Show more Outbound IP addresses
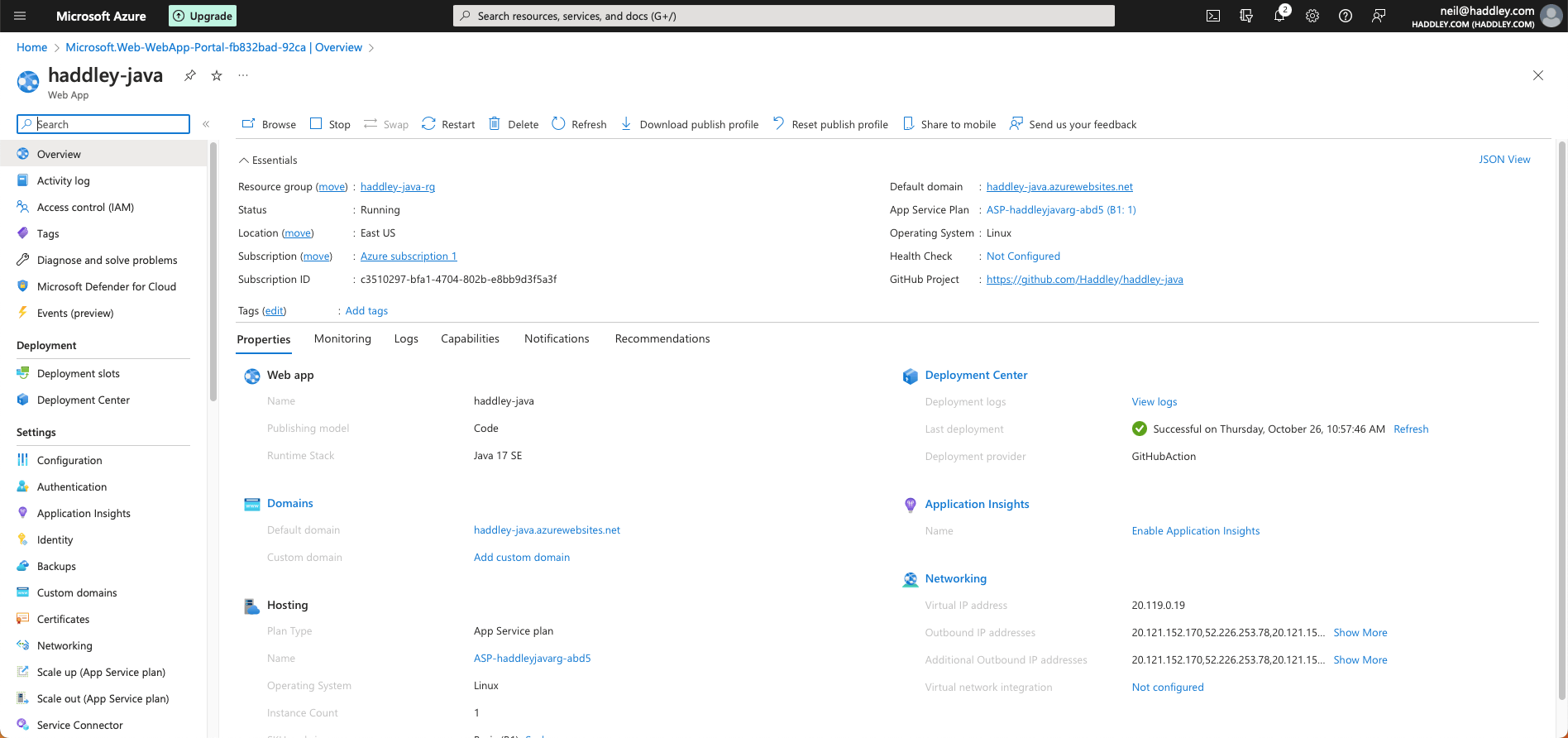Viewport: 1568px width, 738px height. tap(1360, 633)
